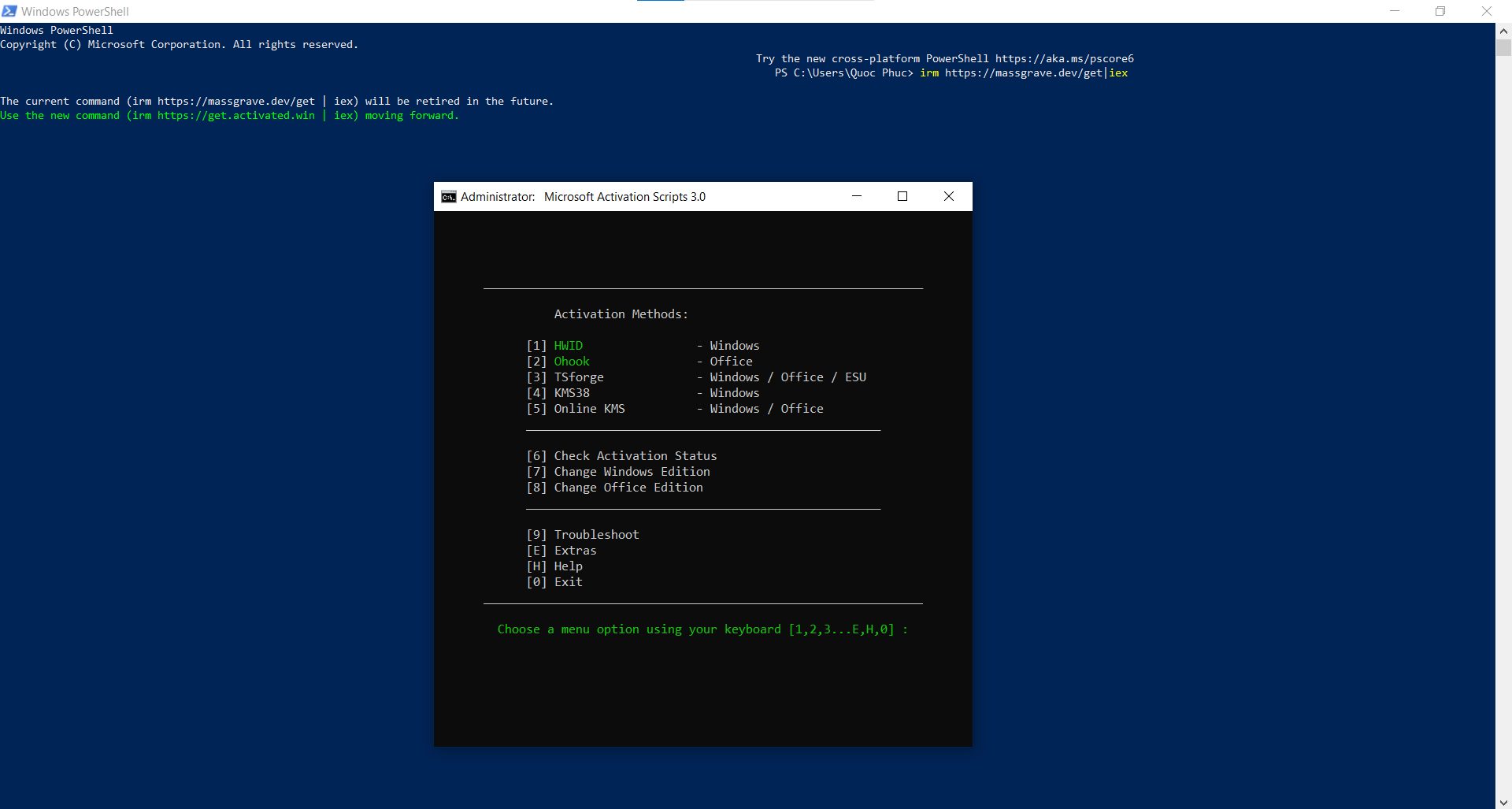Click the Exit menu line
This screenshot has width=1512, height=809.
(x=554, y=582)
